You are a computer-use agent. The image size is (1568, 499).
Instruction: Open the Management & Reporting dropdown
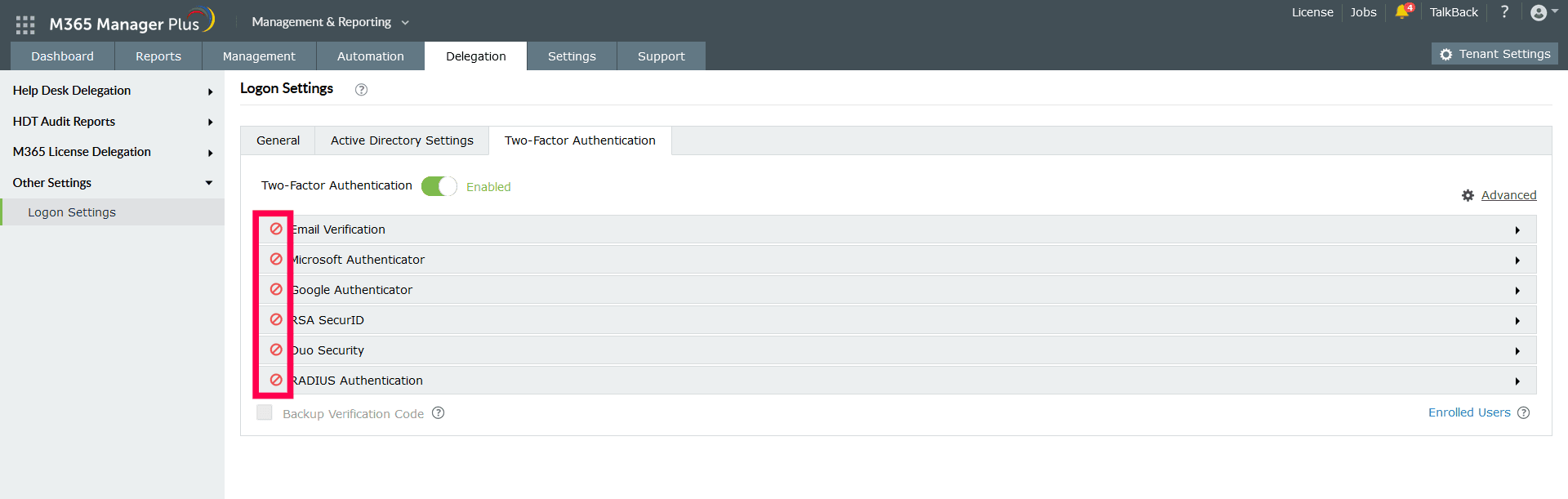point(330,22)
